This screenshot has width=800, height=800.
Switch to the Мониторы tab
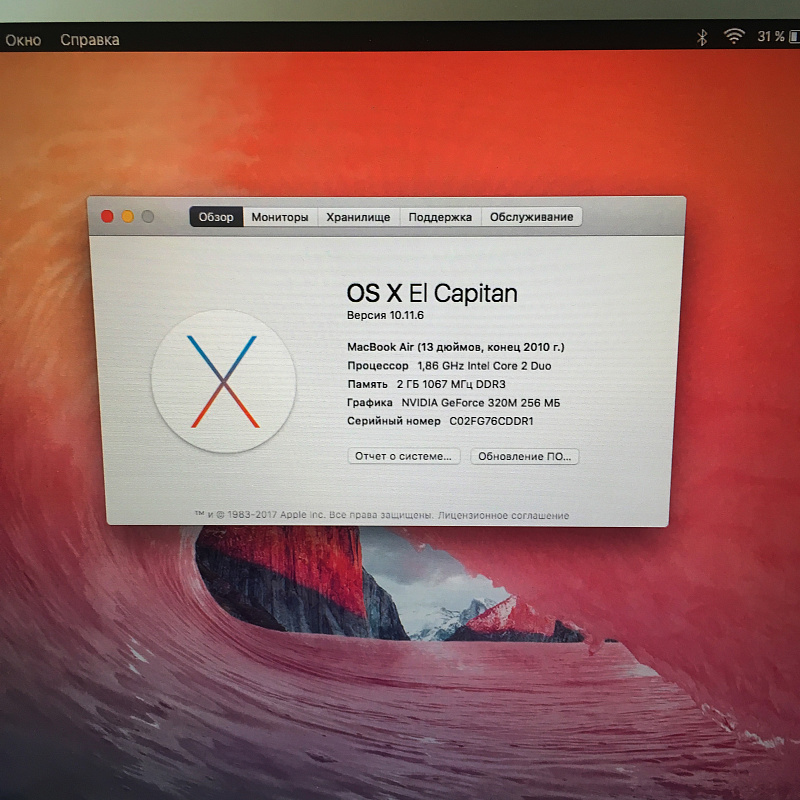pyautogui.click(x=280, y=217)
